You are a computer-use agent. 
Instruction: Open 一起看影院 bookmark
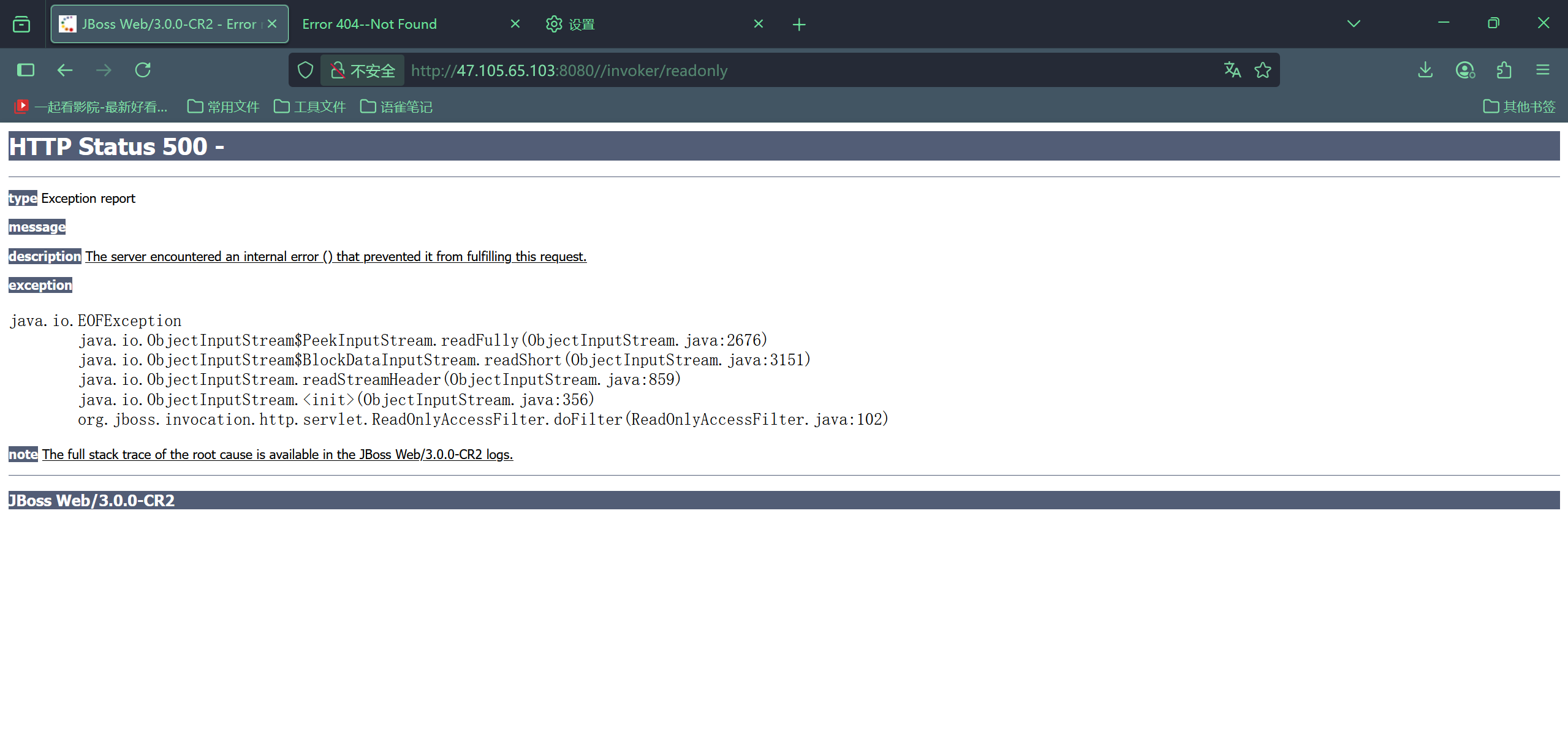pos(91,107)
